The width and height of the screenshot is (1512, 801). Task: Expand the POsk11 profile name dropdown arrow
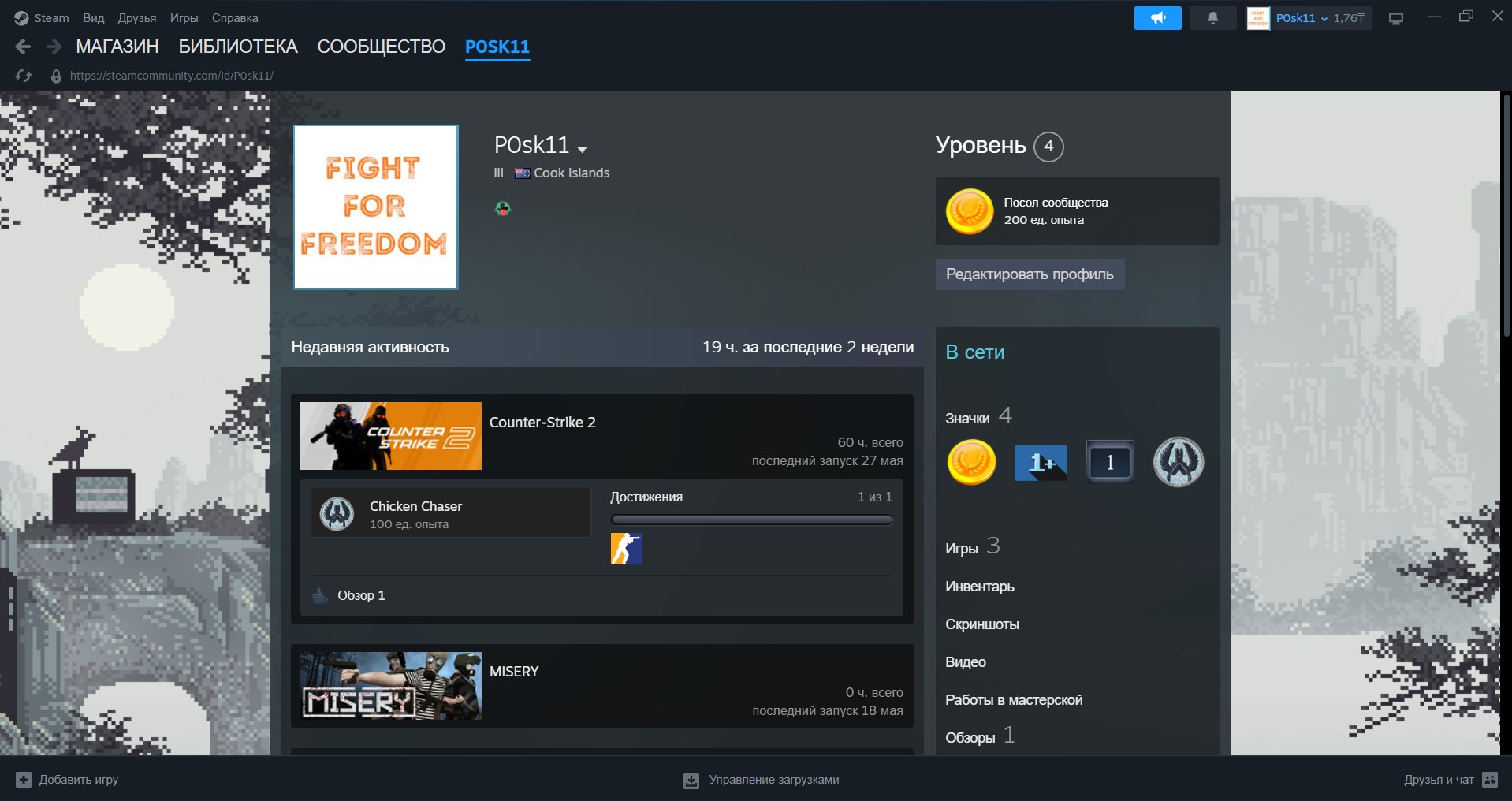tap(582, 149)
